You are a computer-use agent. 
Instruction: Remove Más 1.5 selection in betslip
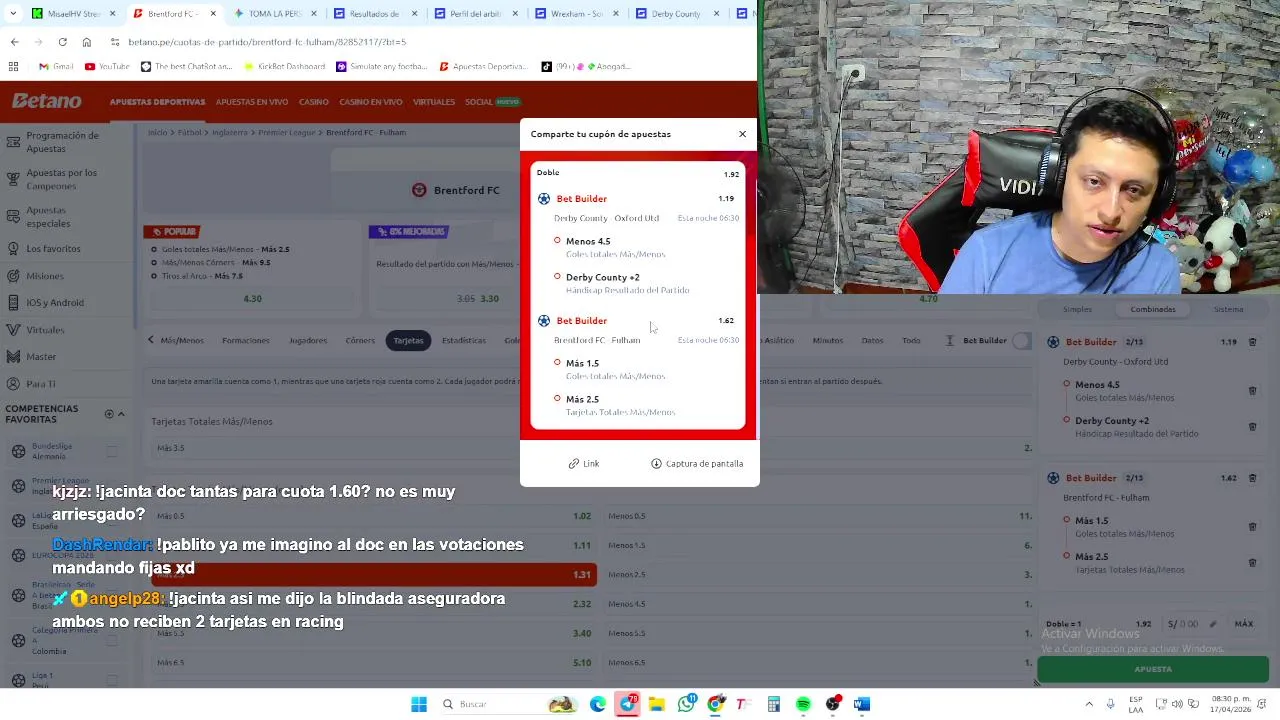pyautogui.click(x=1252, y=527)
